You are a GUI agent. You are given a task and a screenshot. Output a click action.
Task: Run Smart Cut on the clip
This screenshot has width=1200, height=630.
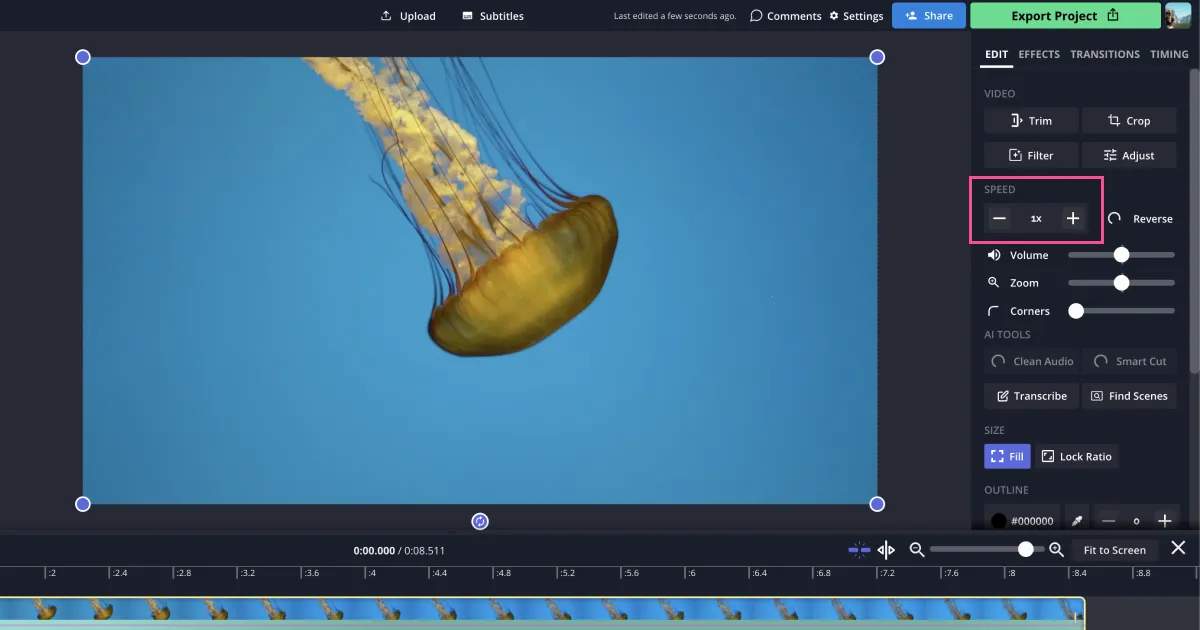(1131, 361)
